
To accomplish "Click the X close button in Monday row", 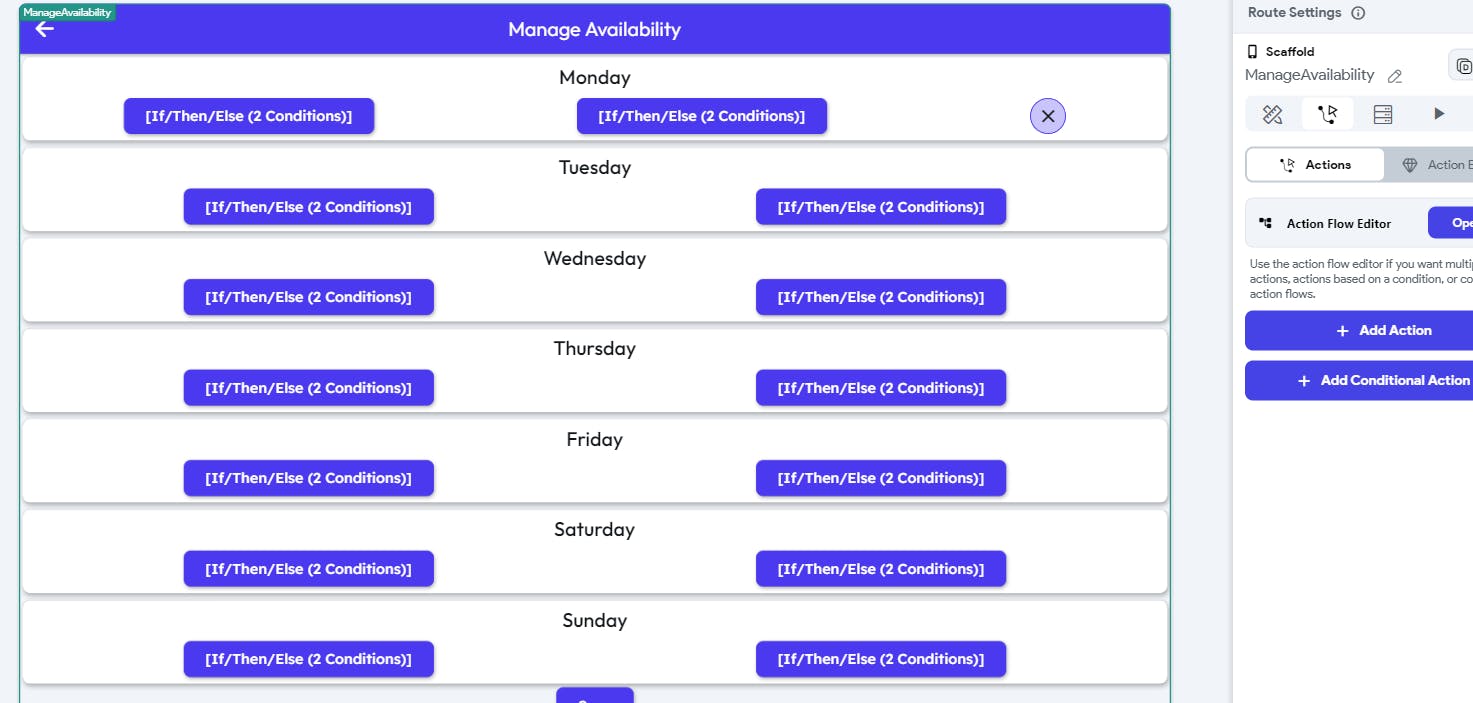I will pyautogui.click(x=1048, y=116).
